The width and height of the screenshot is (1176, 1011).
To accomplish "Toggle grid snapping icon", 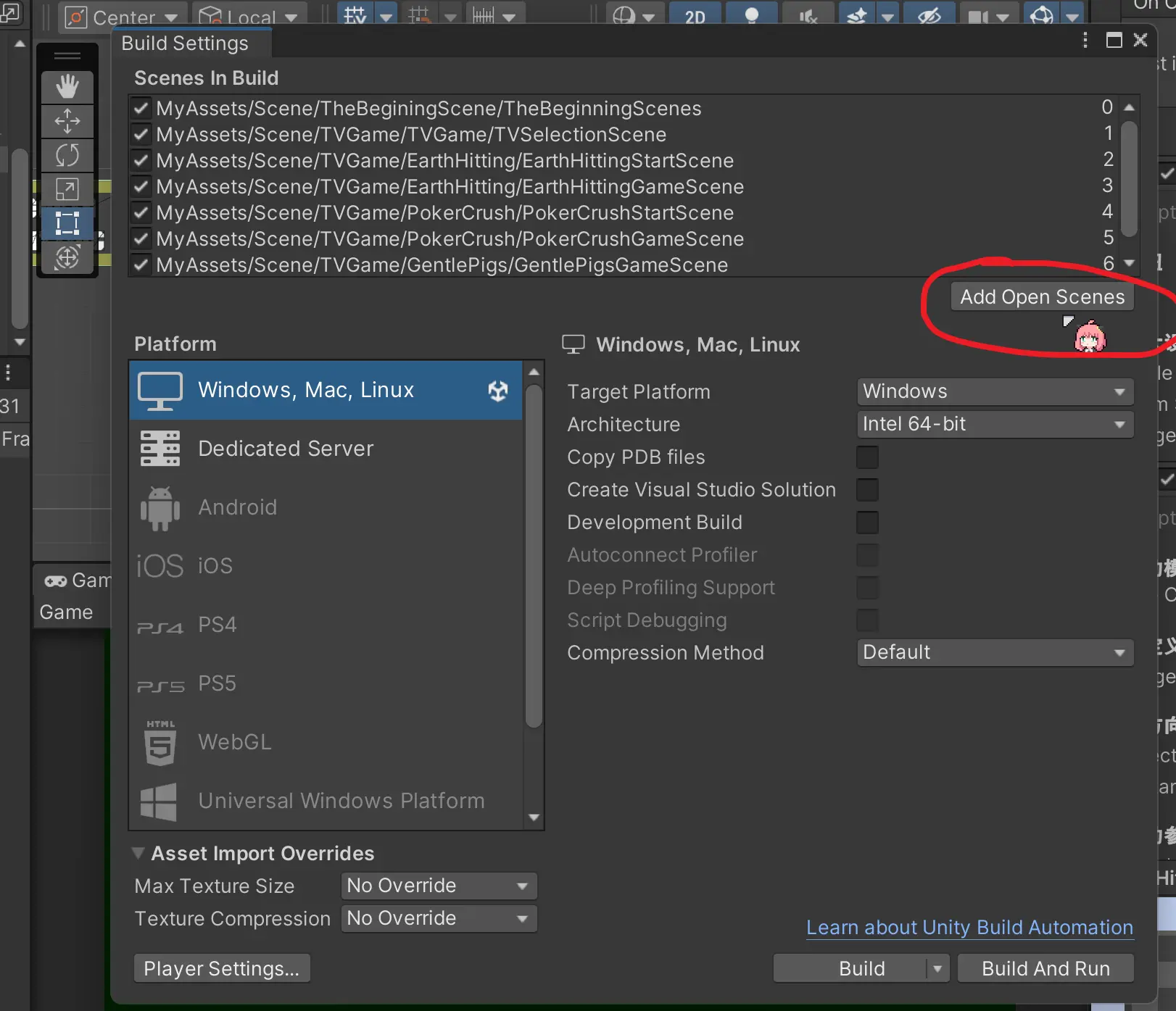I will point(419,16).
